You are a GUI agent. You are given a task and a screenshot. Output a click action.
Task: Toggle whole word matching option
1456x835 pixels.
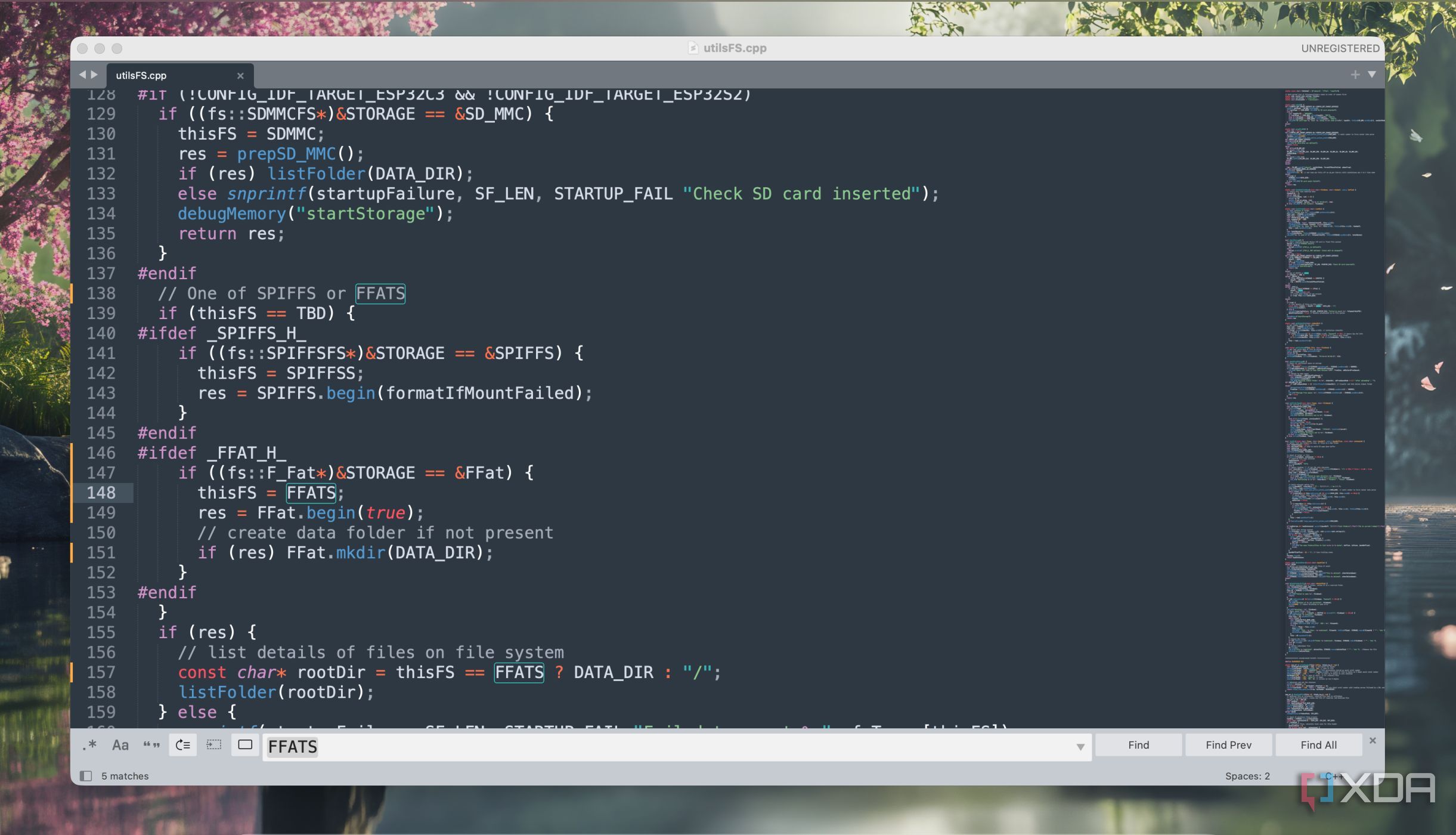(151, 745)
